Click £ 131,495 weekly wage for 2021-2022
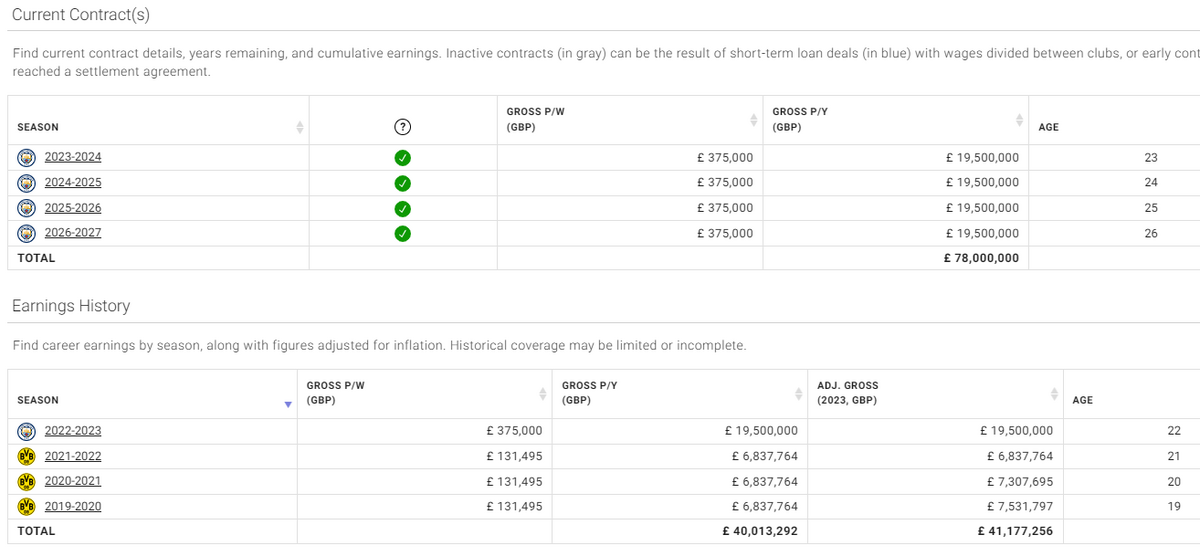This screenshot has height=556, width=1200. coord(514,456)
